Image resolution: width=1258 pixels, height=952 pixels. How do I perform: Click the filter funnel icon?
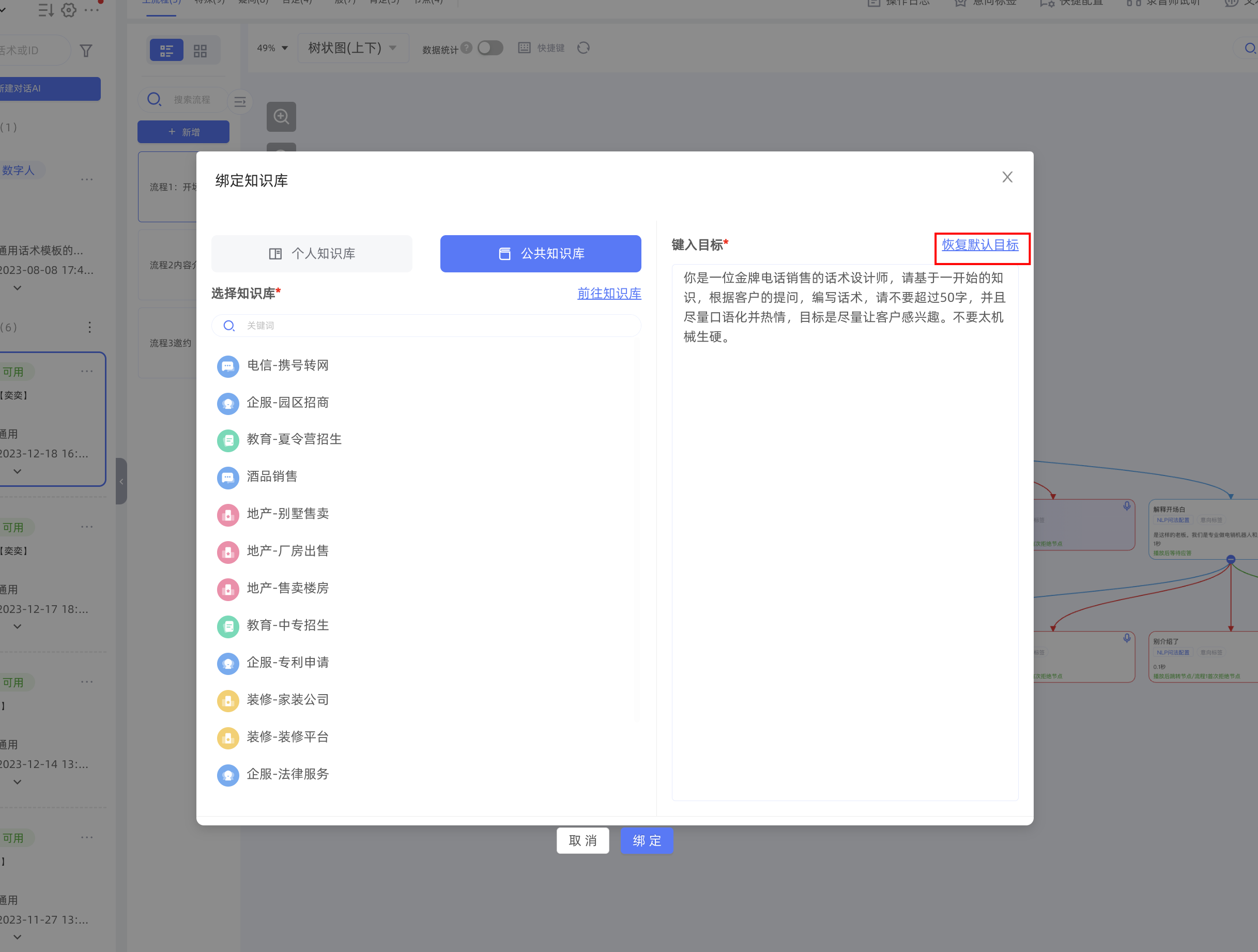click(86, 51)
